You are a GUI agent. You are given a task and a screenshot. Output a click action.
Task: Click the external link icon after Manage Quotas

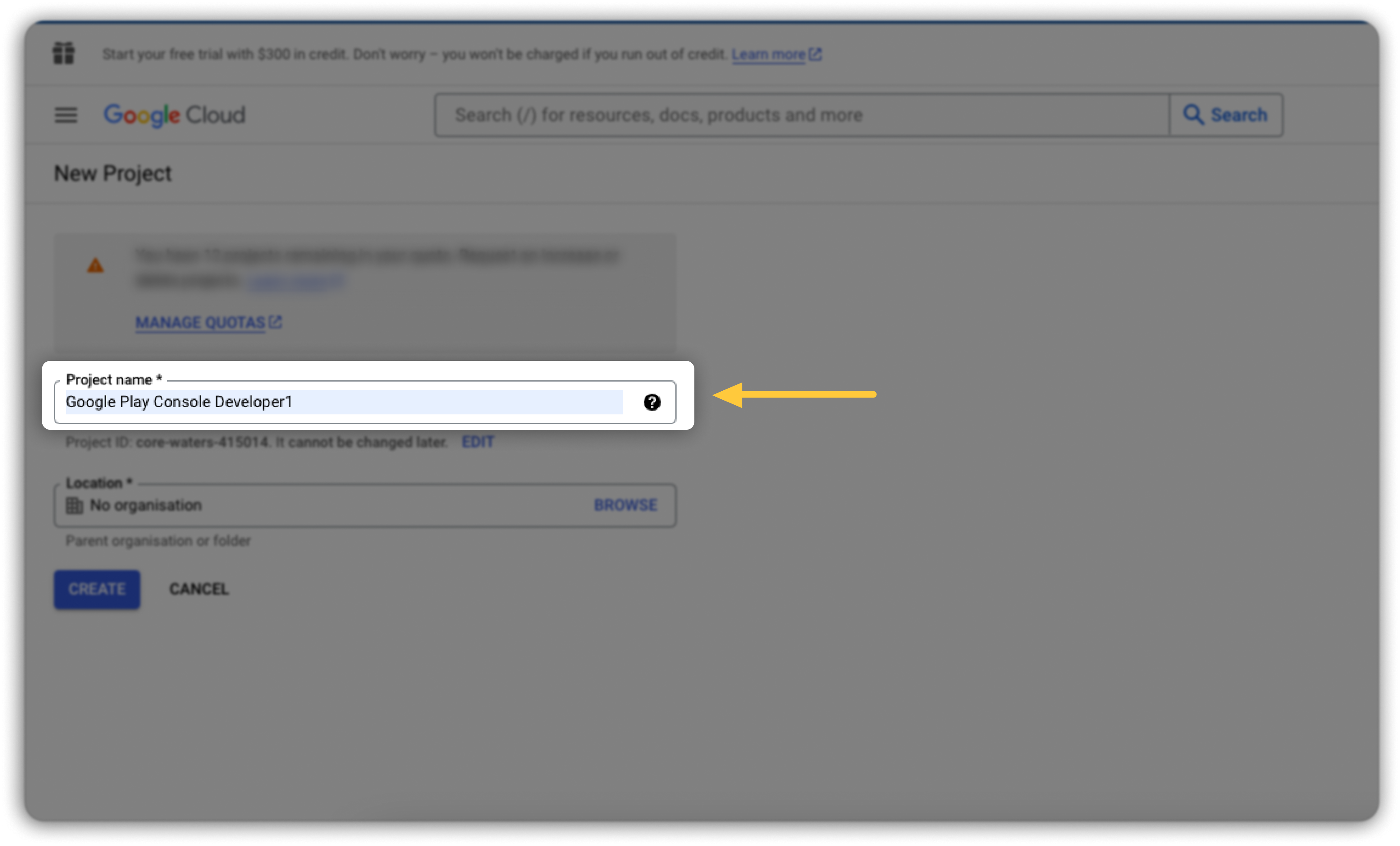pyautogui.click(x=276, y=322)
